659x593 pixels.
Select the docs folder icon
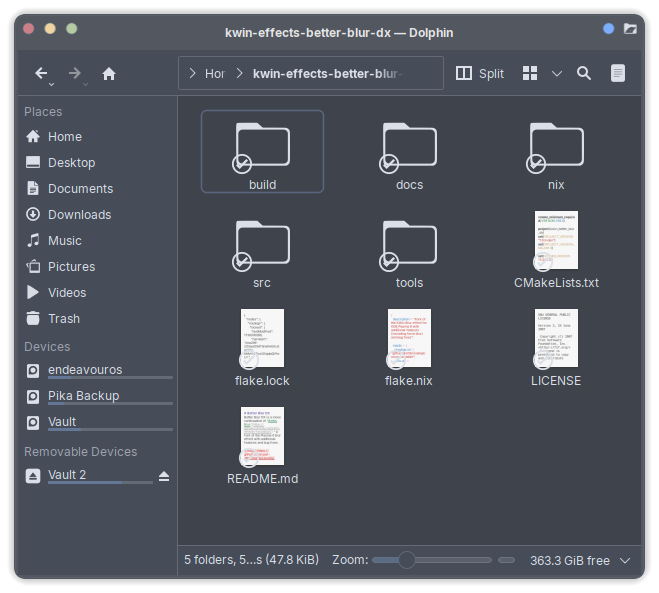point(410,144)
